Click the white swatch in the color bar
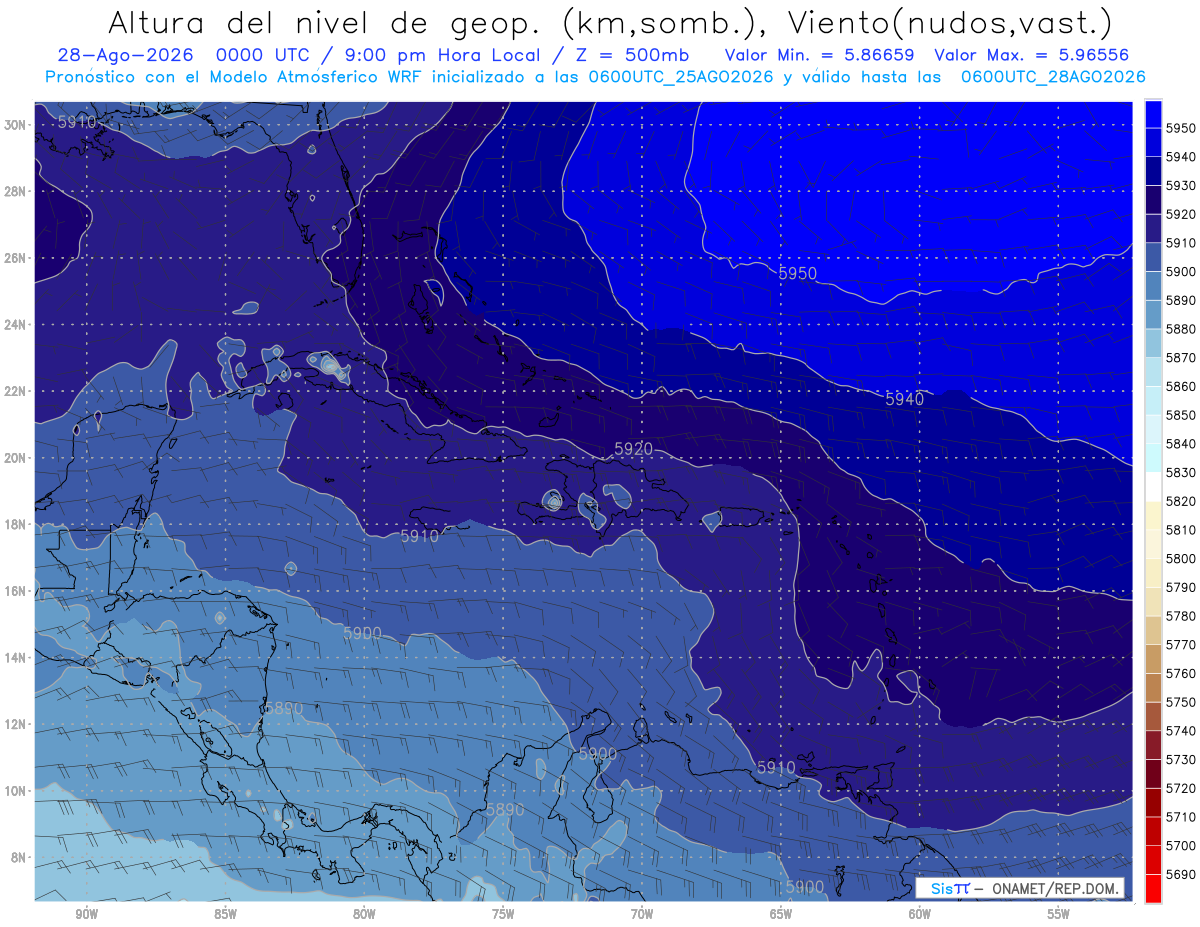The height and width of the screenshot is (927, 1200). [x=1153, y=487]
